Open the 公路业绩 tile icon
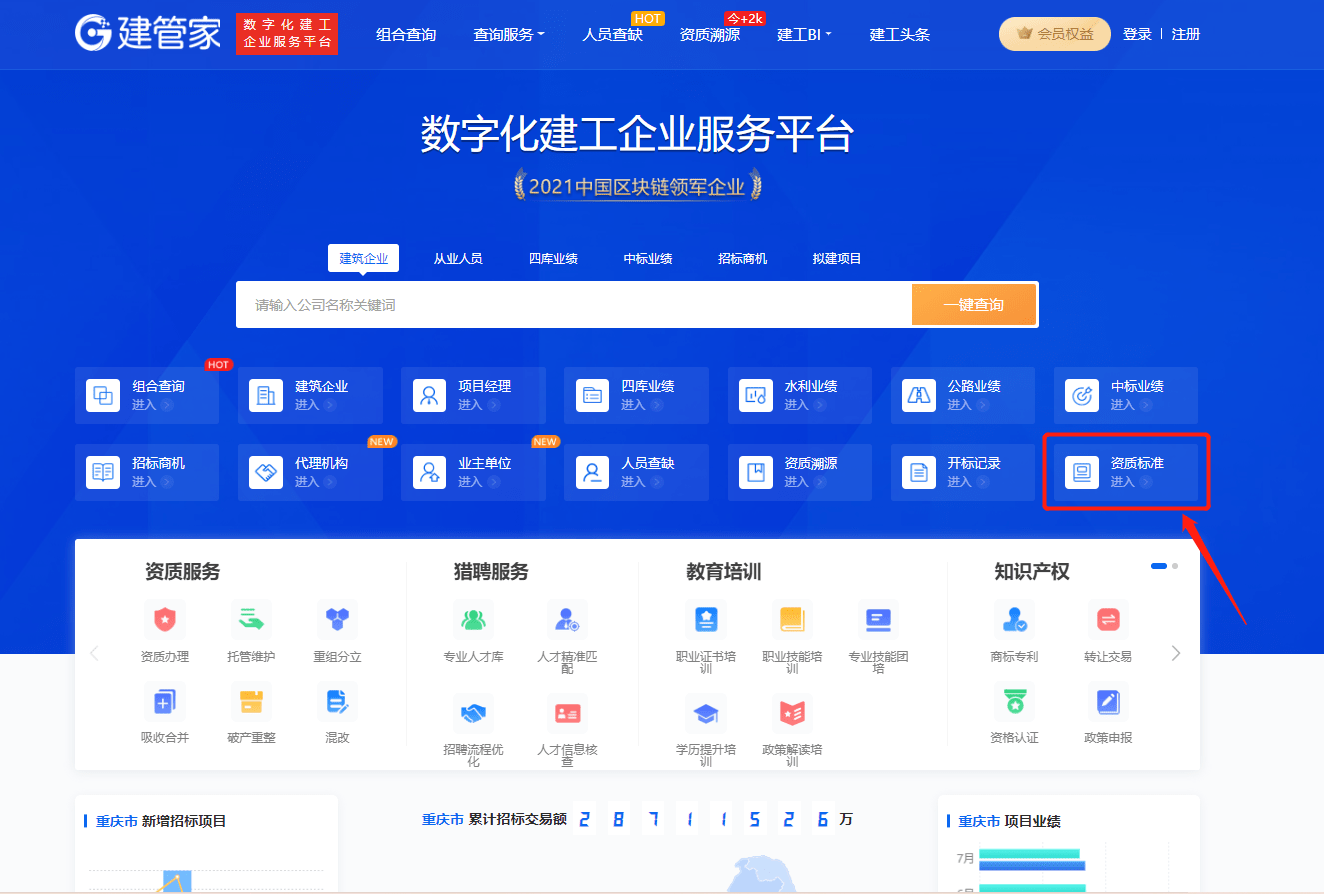The height and width of the screenshot is (894, 1324). (x=918, y=395)
